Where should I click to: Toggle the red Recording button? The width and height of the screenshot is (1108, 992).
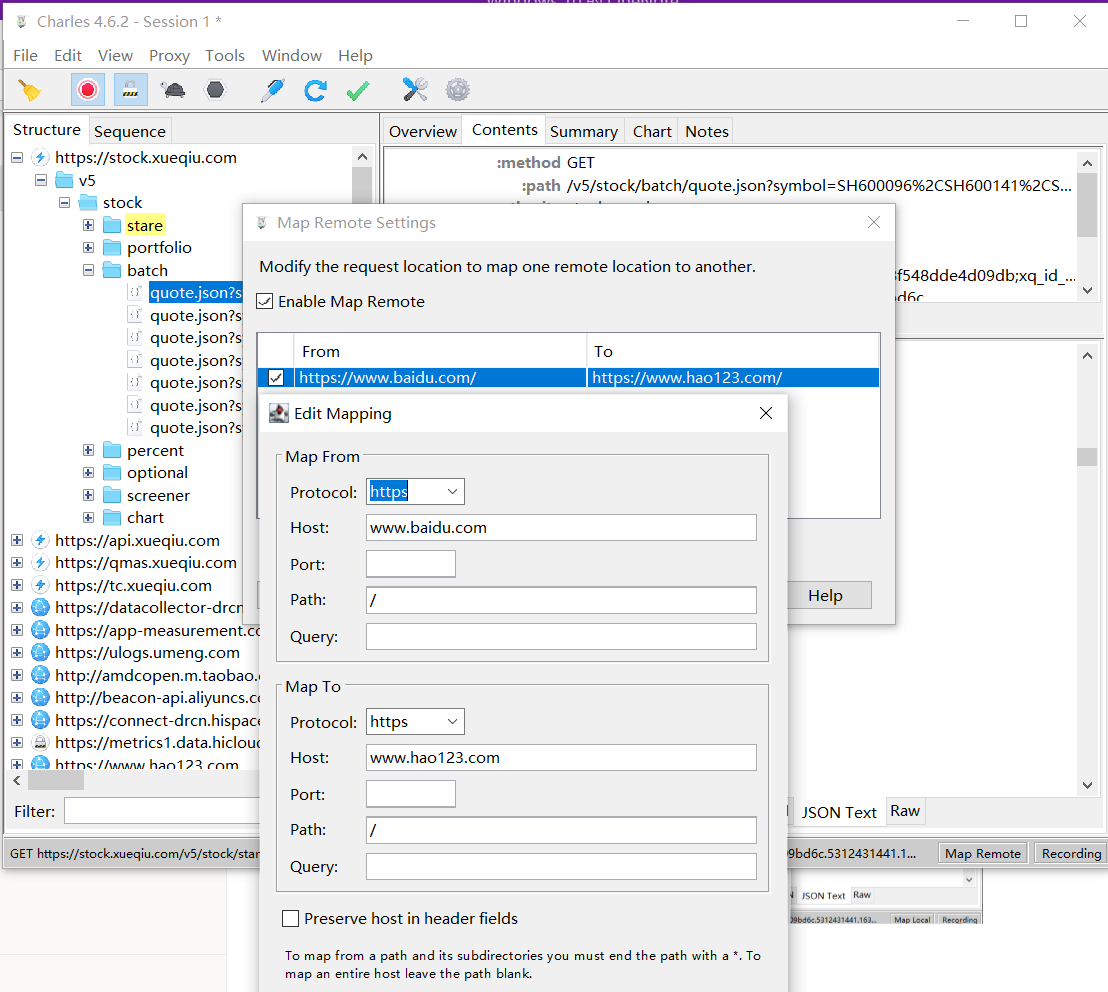88,90
